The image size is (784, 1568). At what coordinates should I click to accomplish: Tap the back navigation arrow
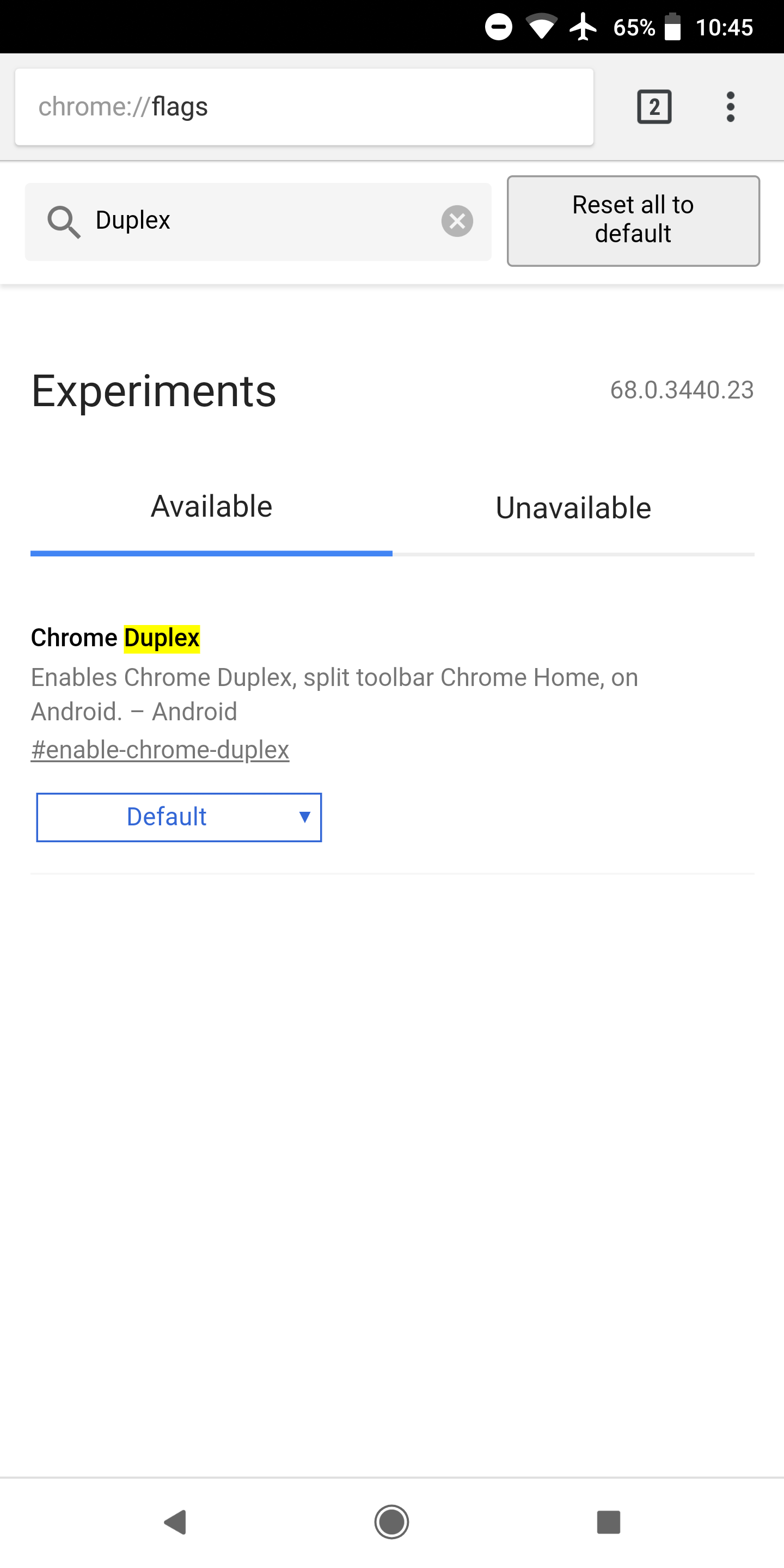point(175,1522)
